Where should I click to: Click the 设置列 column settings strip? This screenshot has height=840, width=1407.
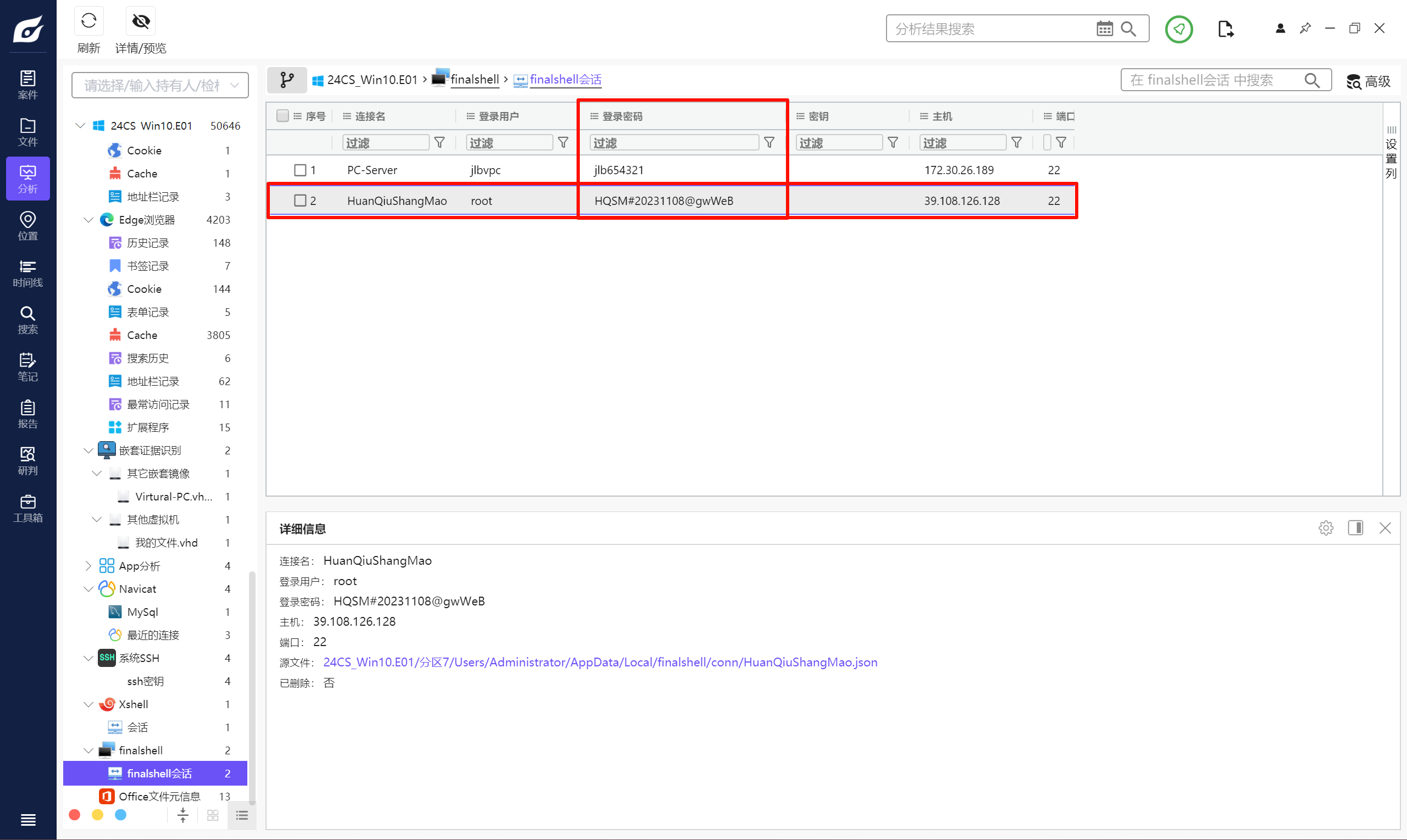click(x=1391, y=153)
